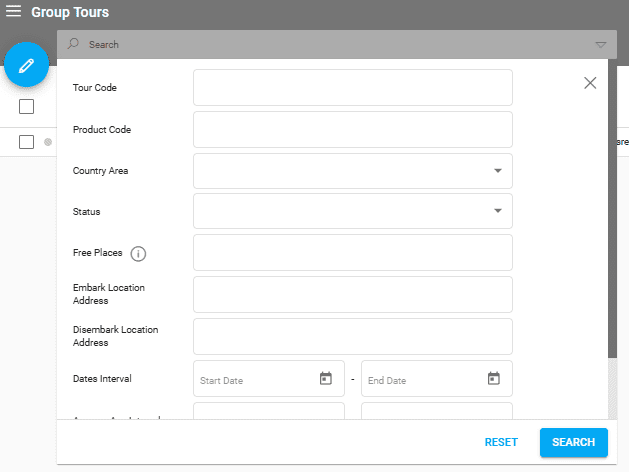
Task: Click the blue pencil edit button
Action: (27, 65)
